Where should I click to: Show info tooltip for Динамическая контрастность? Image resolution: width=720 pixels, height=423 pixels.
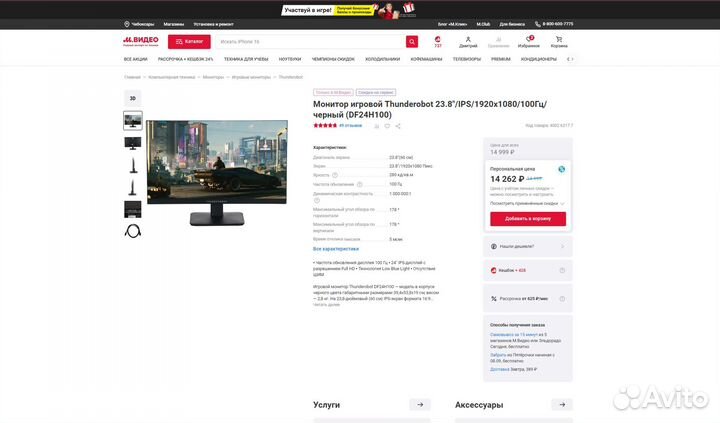coord(316,200)
